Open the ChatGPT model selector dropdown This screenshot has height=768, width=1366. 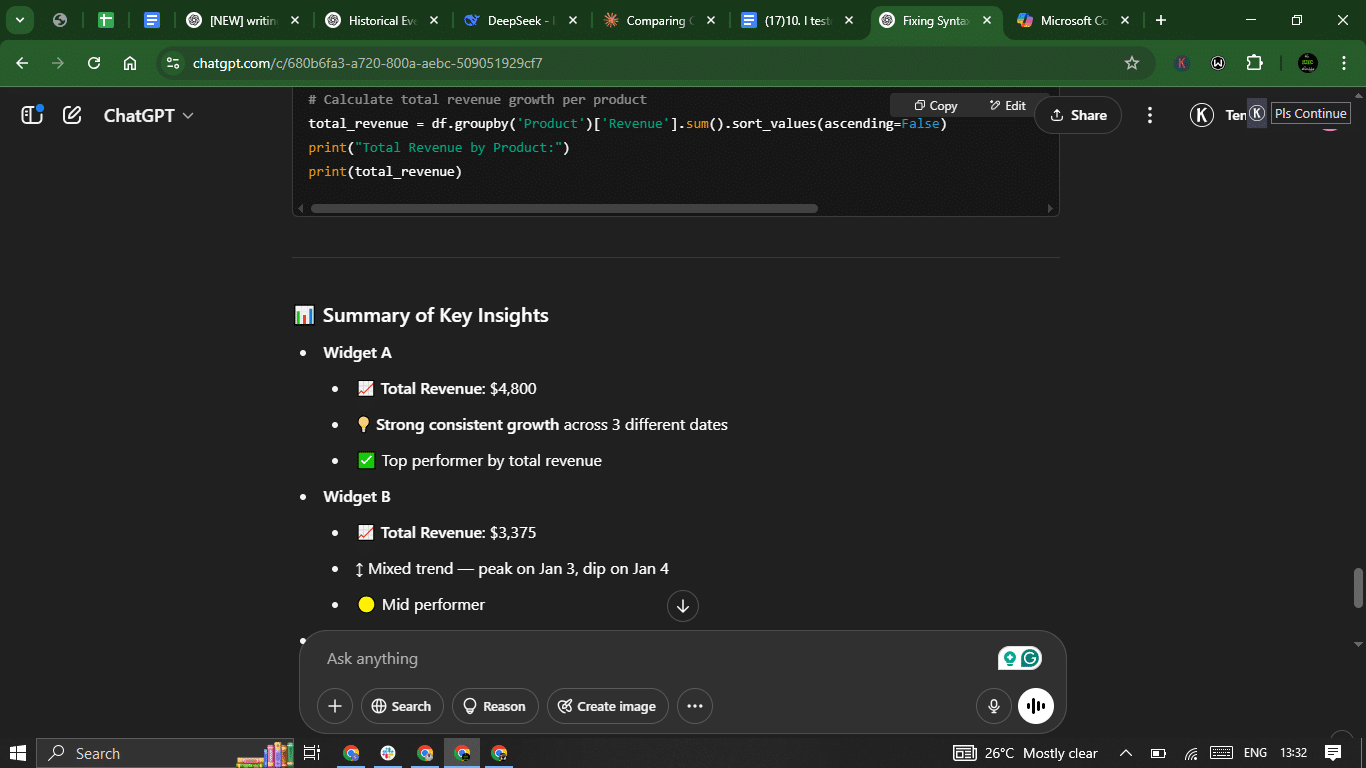(149, 116)
